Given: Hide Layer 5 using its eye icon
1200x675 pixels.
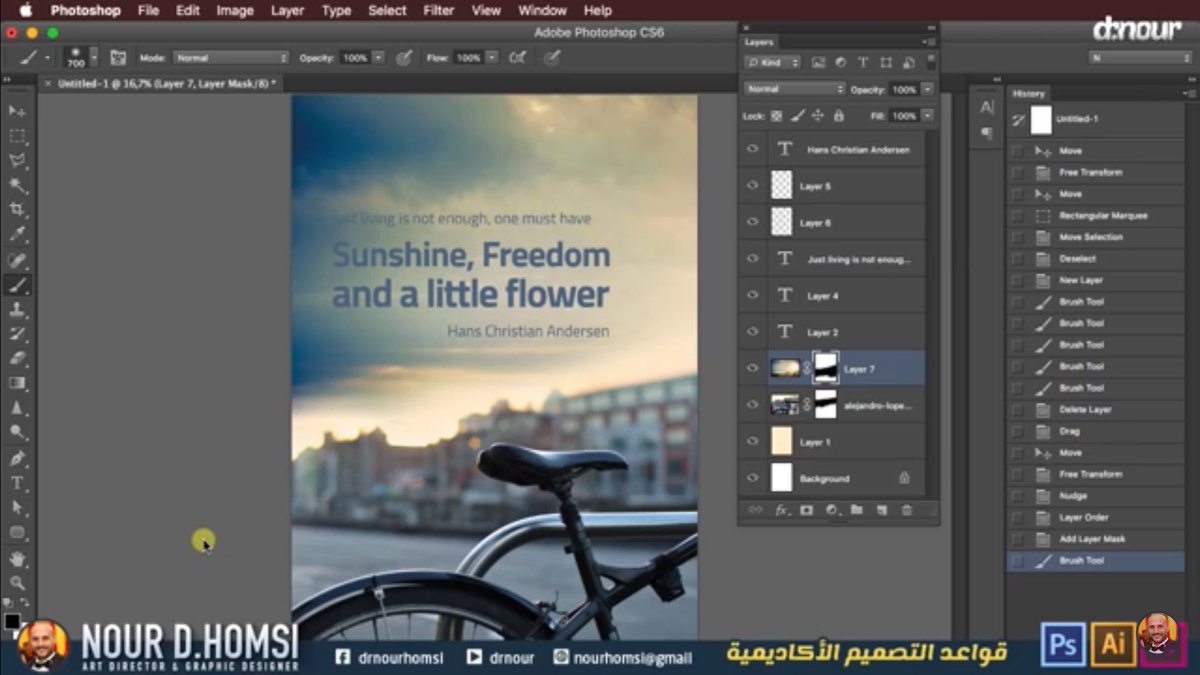Looking at the screenshot, I should [752, 186].
